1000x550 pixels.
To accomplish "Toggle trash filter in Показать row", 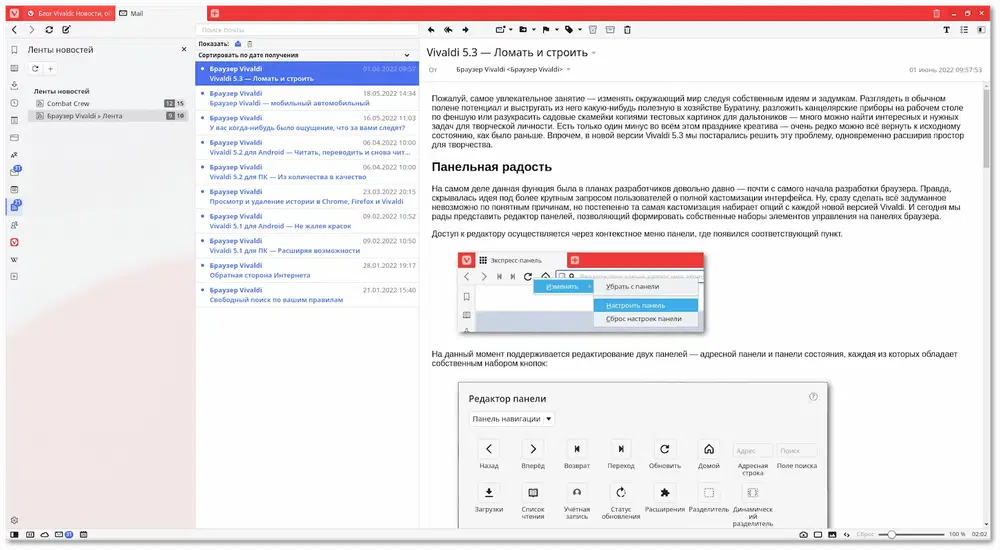I will point(249,44).
